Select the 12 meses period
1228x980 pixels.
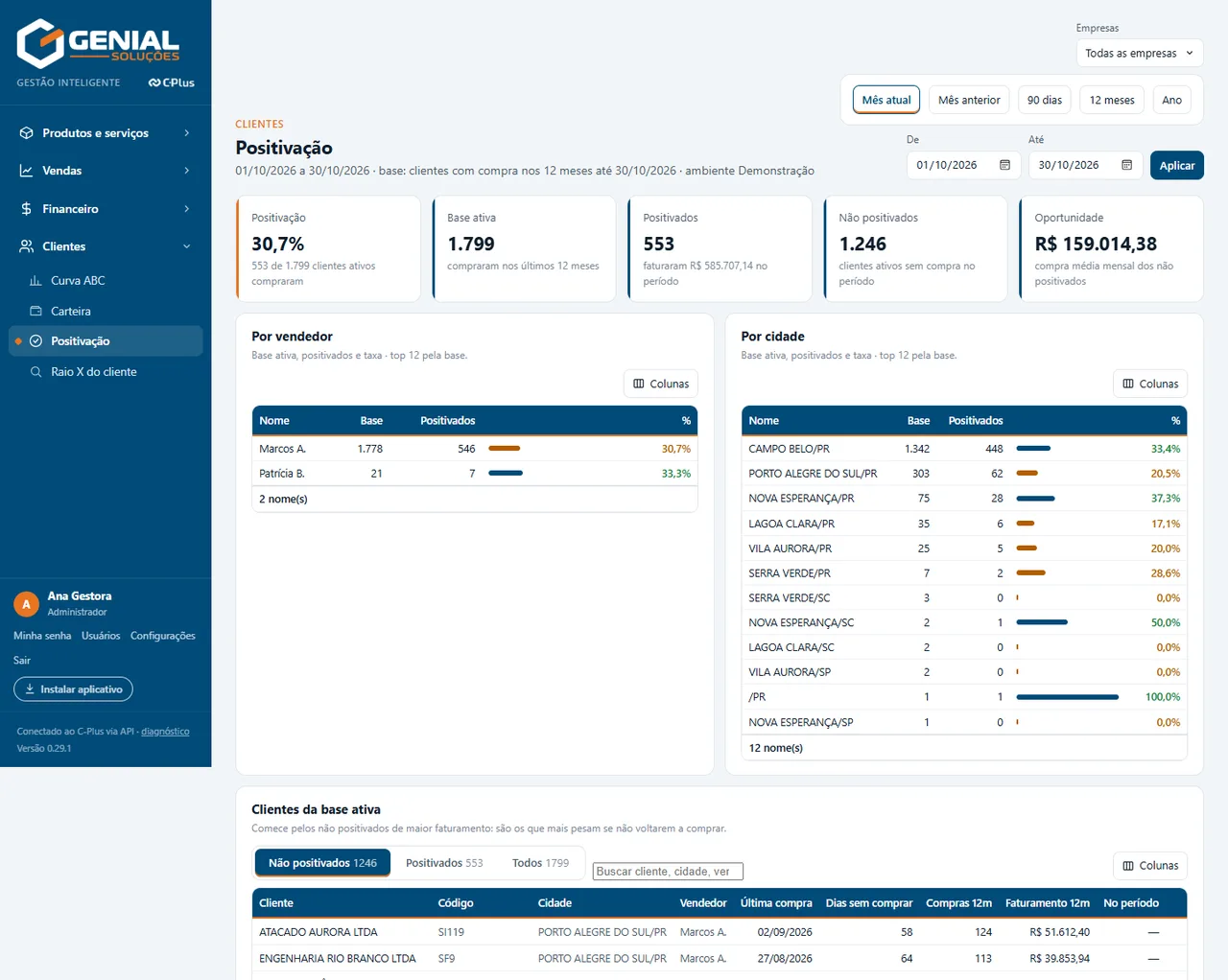tap(1112, 100)
